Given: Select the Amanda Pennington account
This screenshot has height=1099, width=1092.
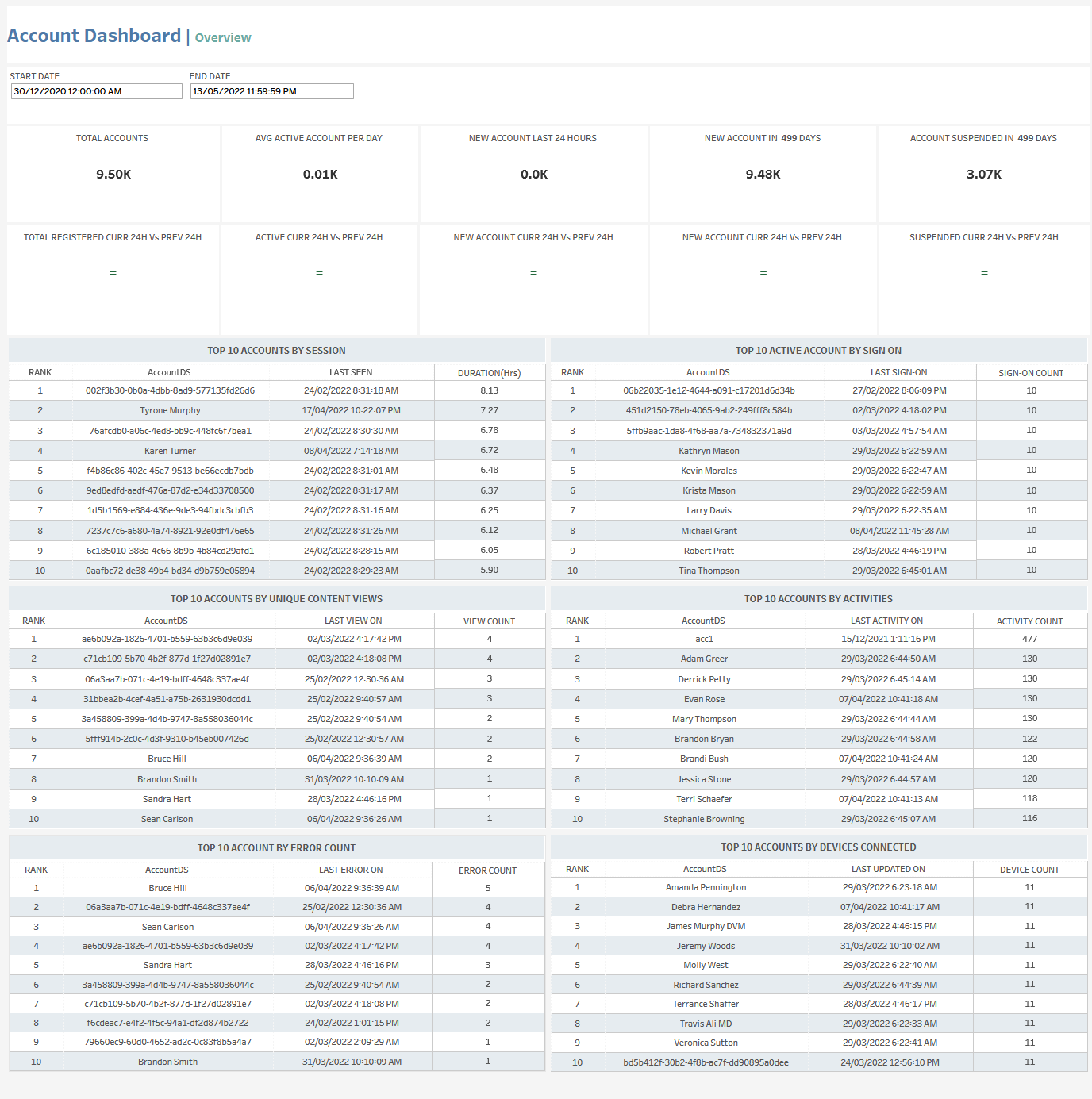Looking at the screenshot, I should click(x=706, y=887).
